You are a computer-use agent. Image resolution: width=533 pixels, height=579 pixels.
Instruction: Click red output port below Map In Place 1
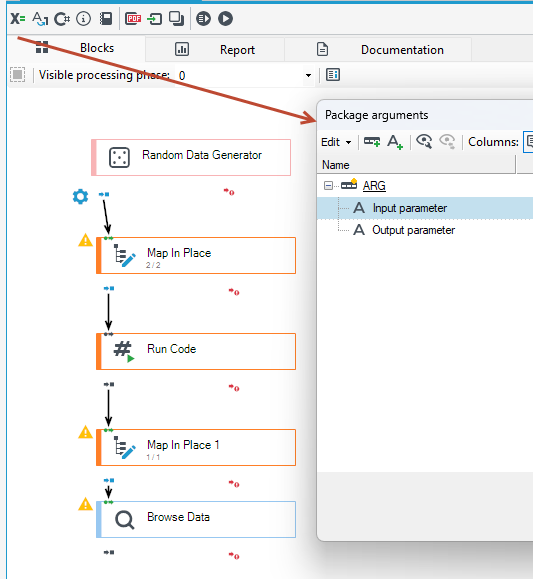click(234, 484)
